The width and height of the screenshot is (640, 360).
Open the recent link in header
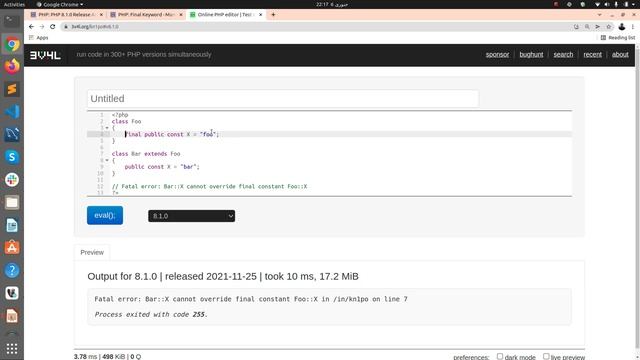[x=592, y=55]
